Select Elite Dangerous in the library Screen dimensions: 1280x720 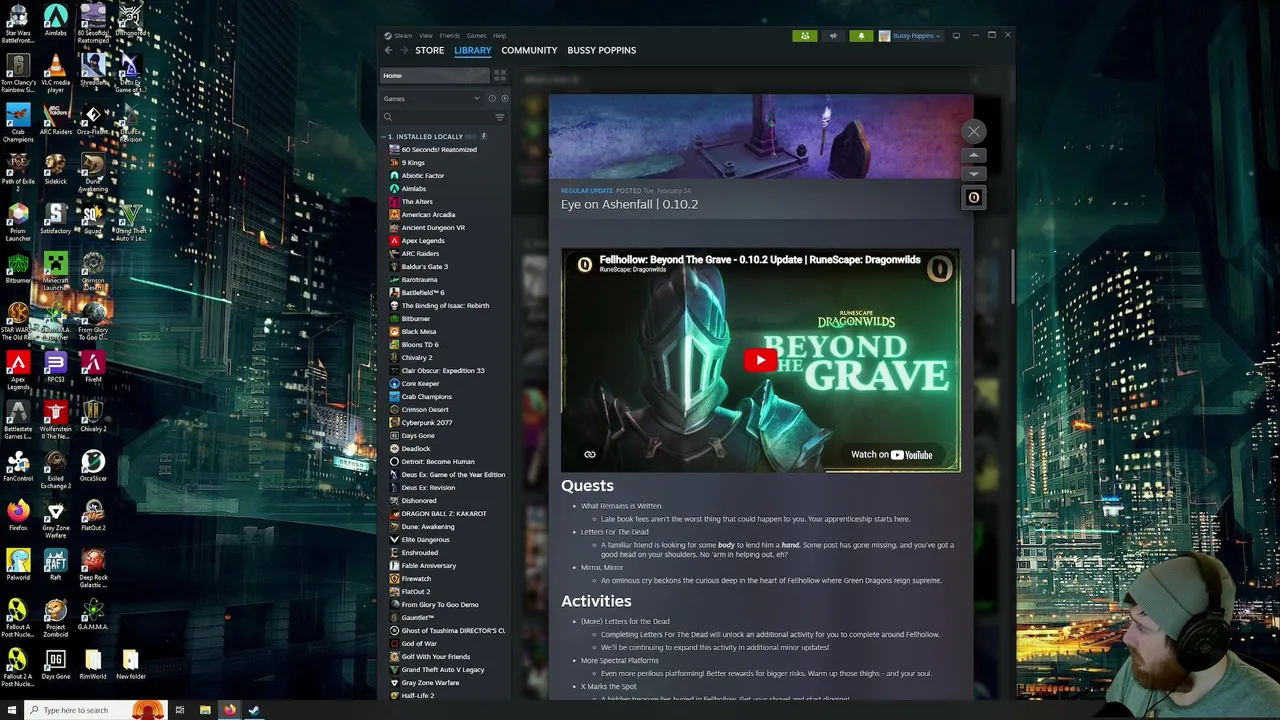pyautogui.click(x=425, y=540)
